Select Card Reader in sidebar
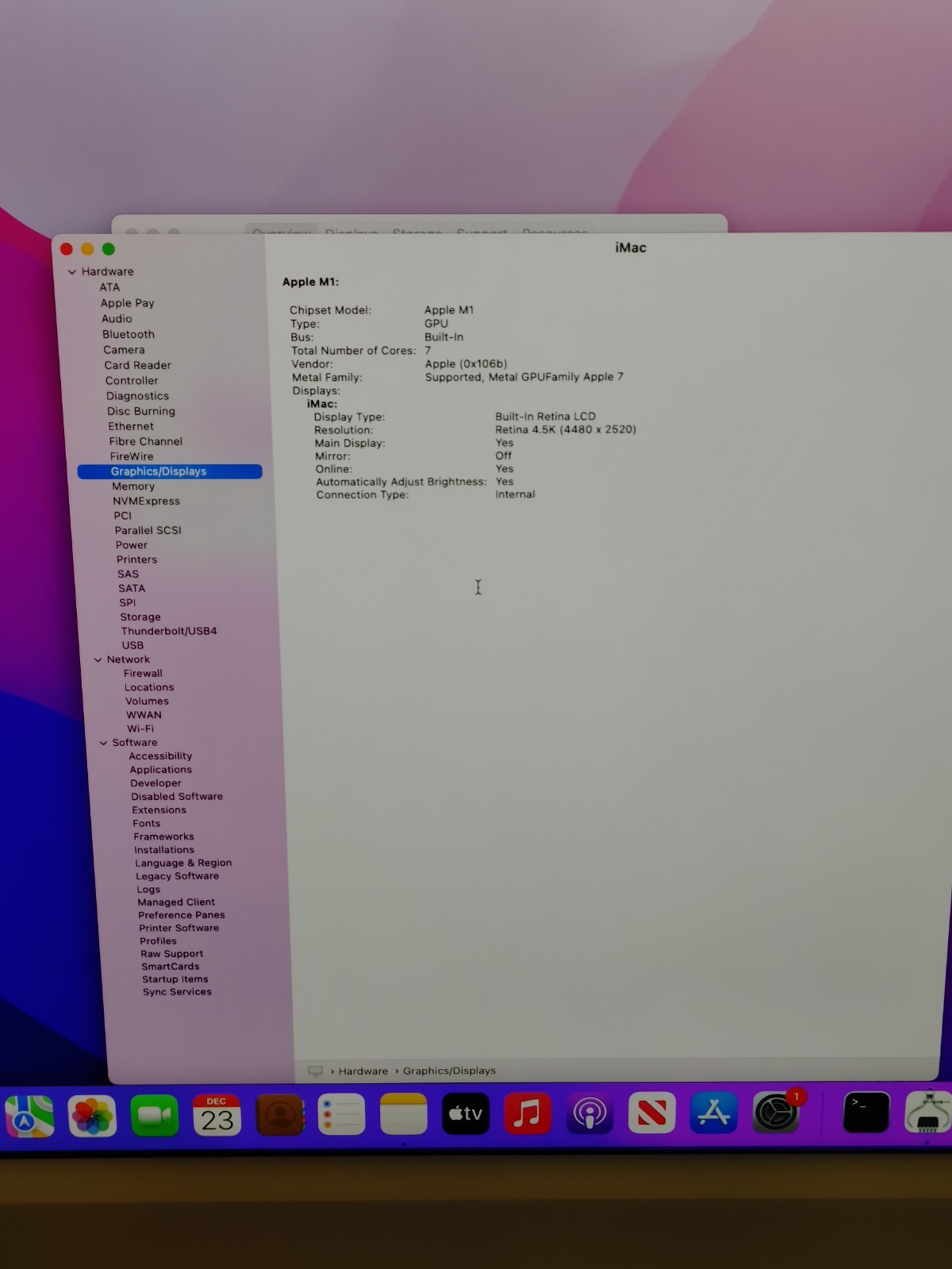This screenshot has height=1269, width=952. point(137,365)
